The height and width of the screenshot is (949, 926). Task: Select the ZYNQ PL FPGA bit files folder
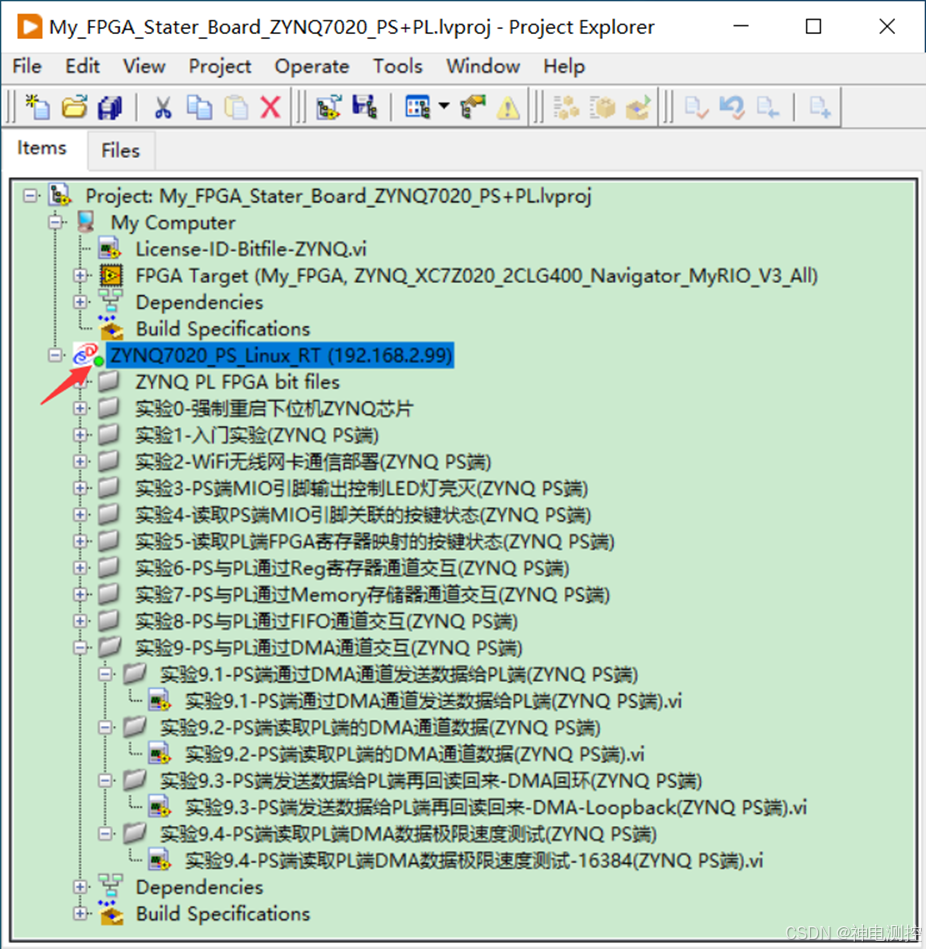pos(237,382)
